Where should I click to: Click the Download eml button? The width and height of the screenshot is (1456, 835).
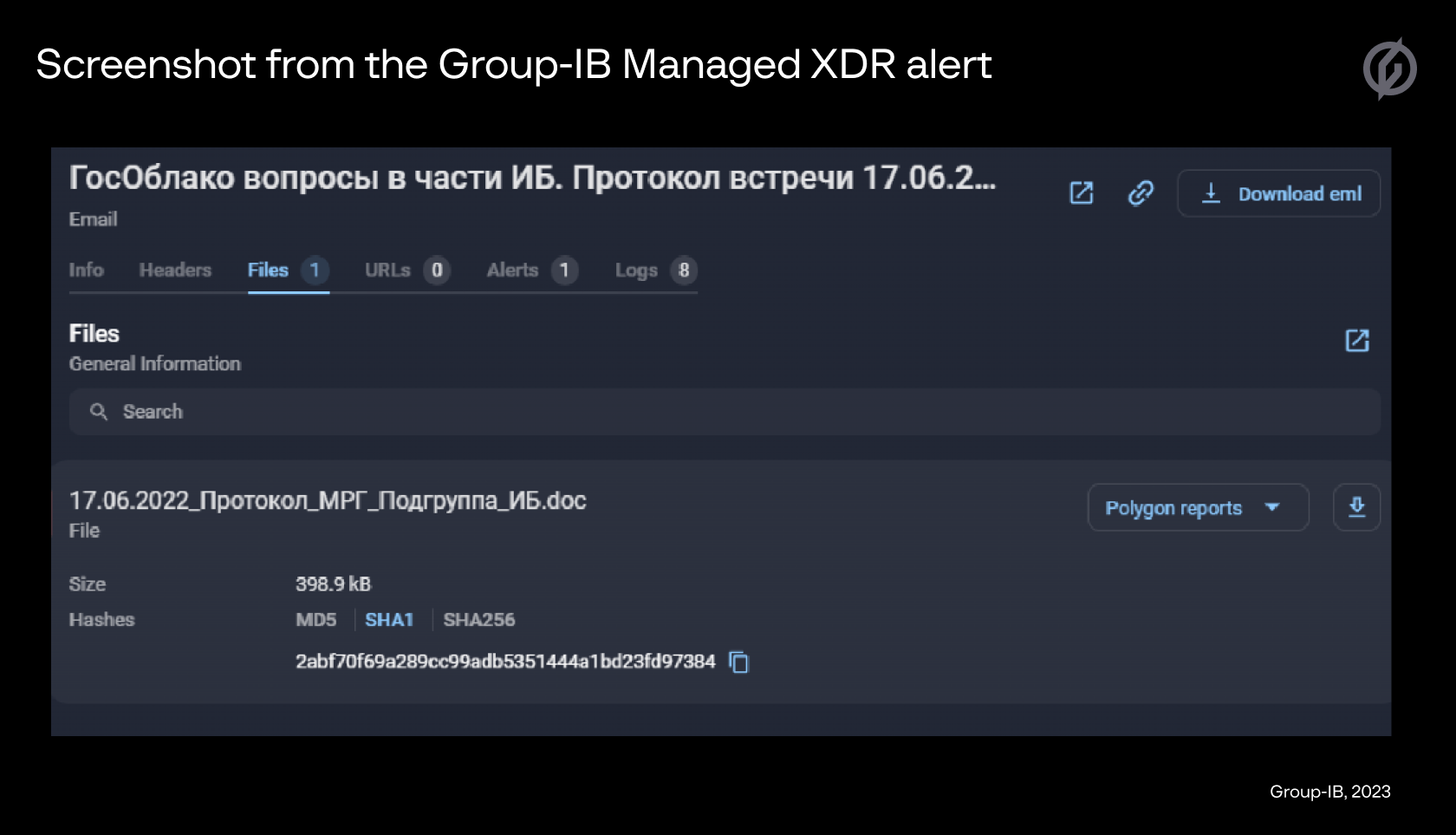tap(1277, 192)
